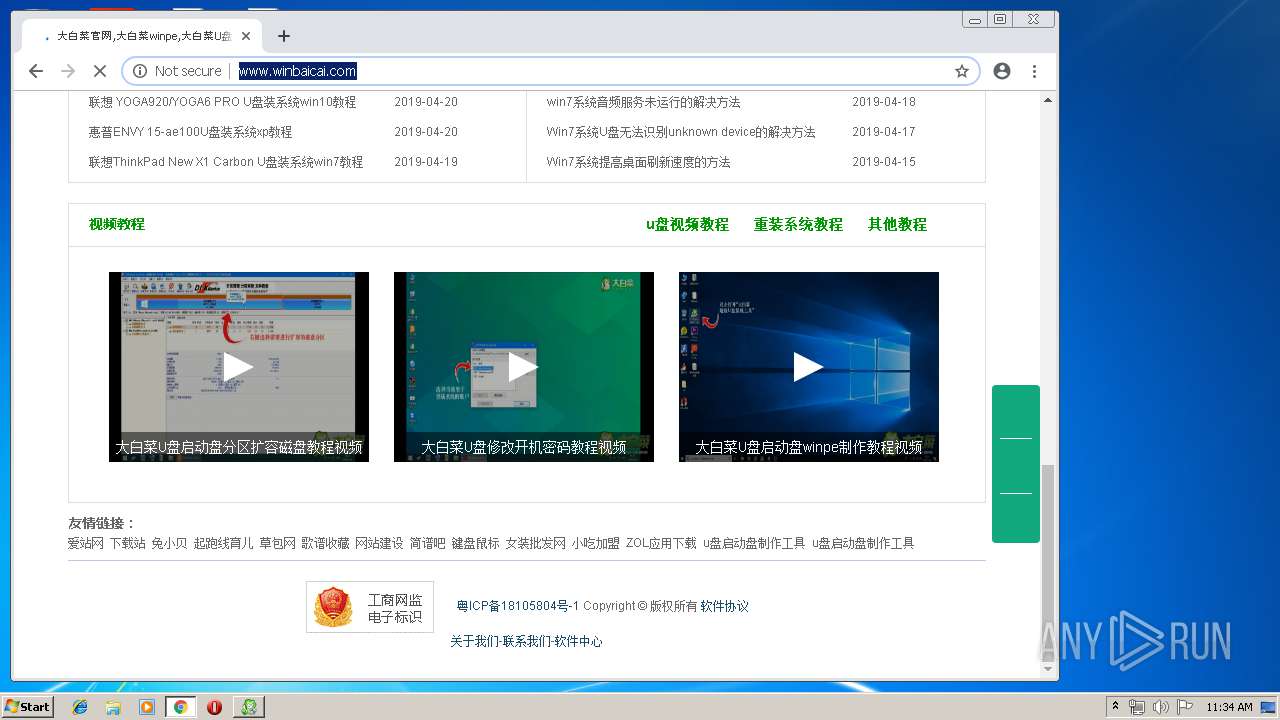
Task: Launch Internet Explorer from taskbar
Action: pyautogui.click(x=80, y=707)
